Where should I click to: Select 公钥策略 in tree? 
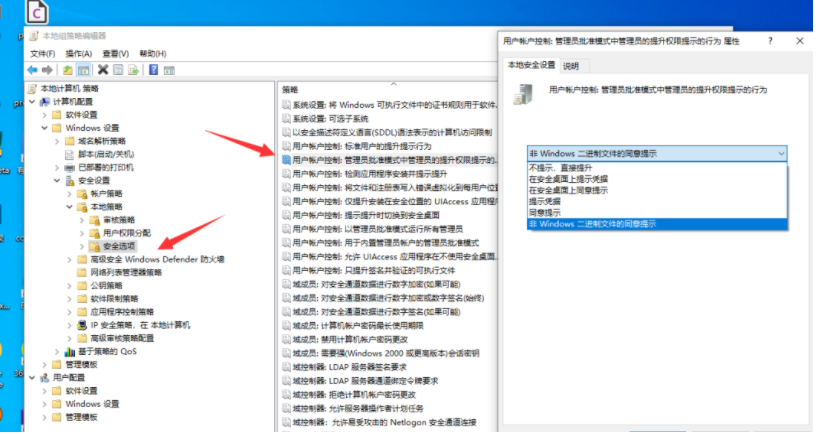(x=107, y=286)
